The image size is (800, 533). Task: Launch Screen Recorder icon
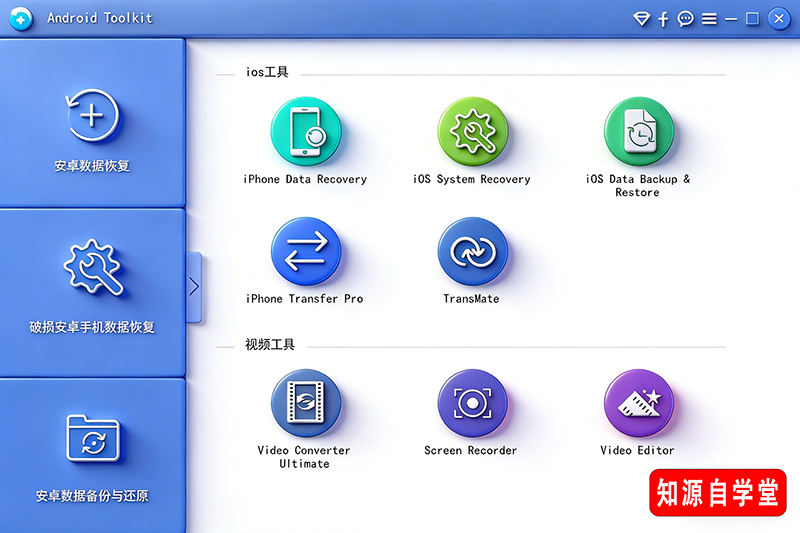pyautogui.click(x=472, y=403)
